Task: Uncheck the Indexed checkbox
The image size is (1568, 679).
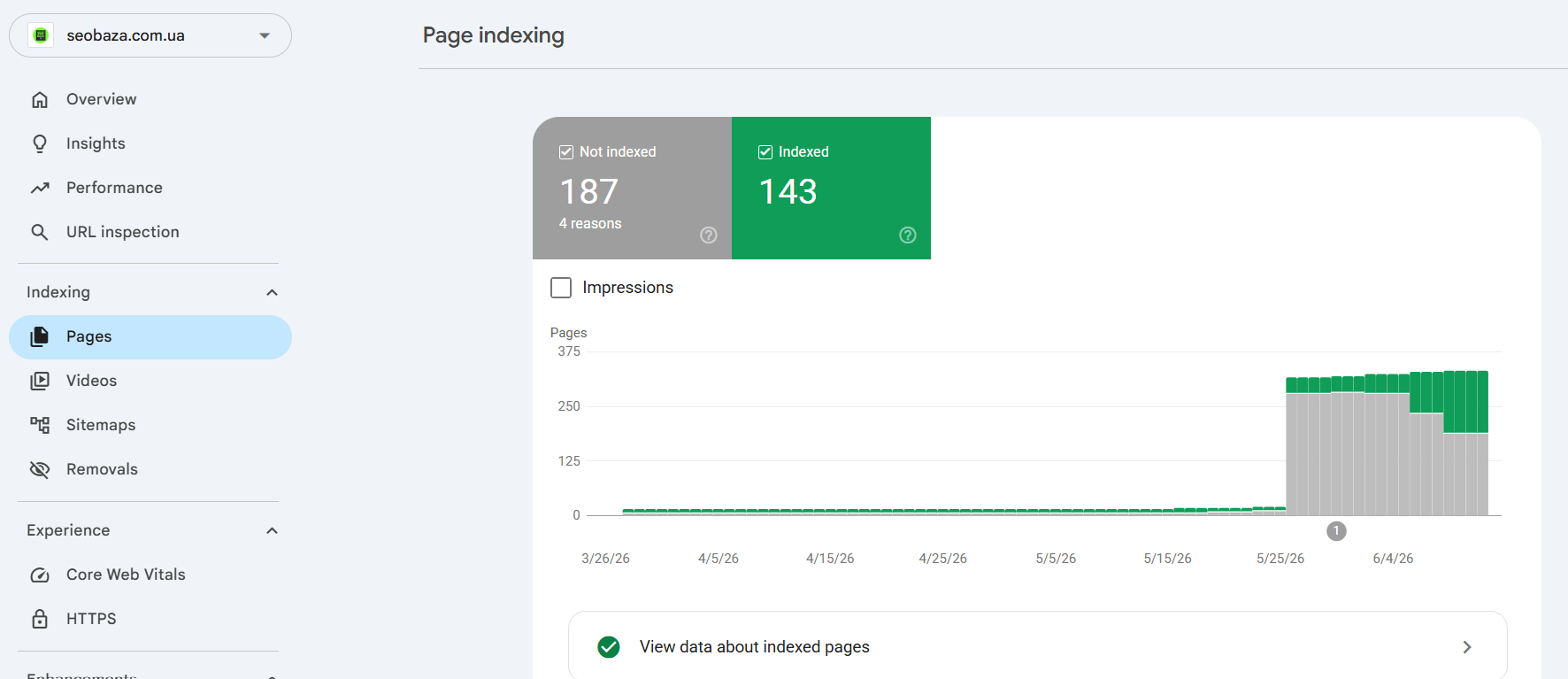Action: click(765, 152)
